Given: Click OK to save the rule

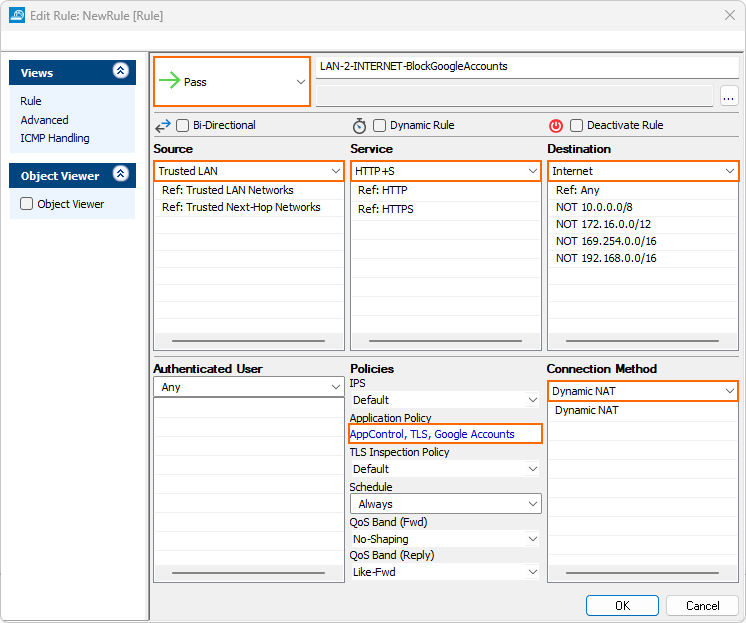Looking at the screenshot, I should coord(622,605).
